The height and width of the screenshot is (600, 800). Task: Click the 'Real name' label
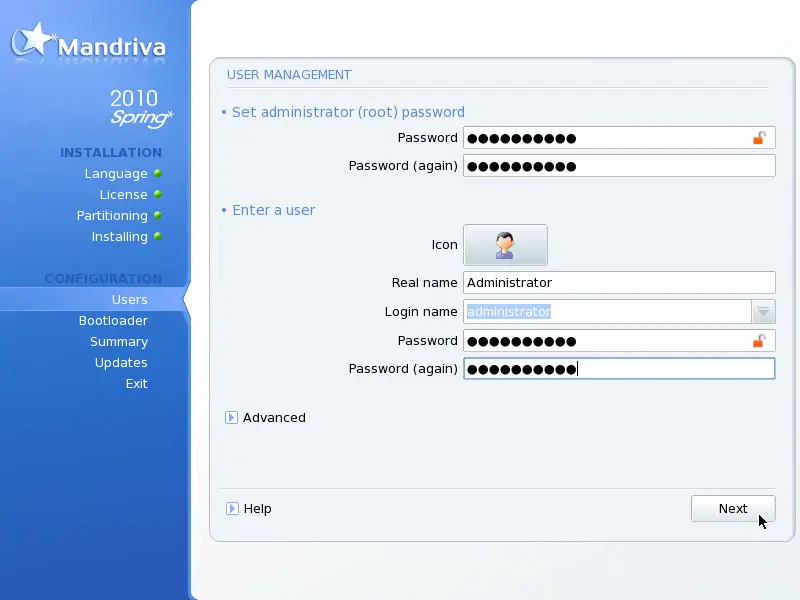424,283
